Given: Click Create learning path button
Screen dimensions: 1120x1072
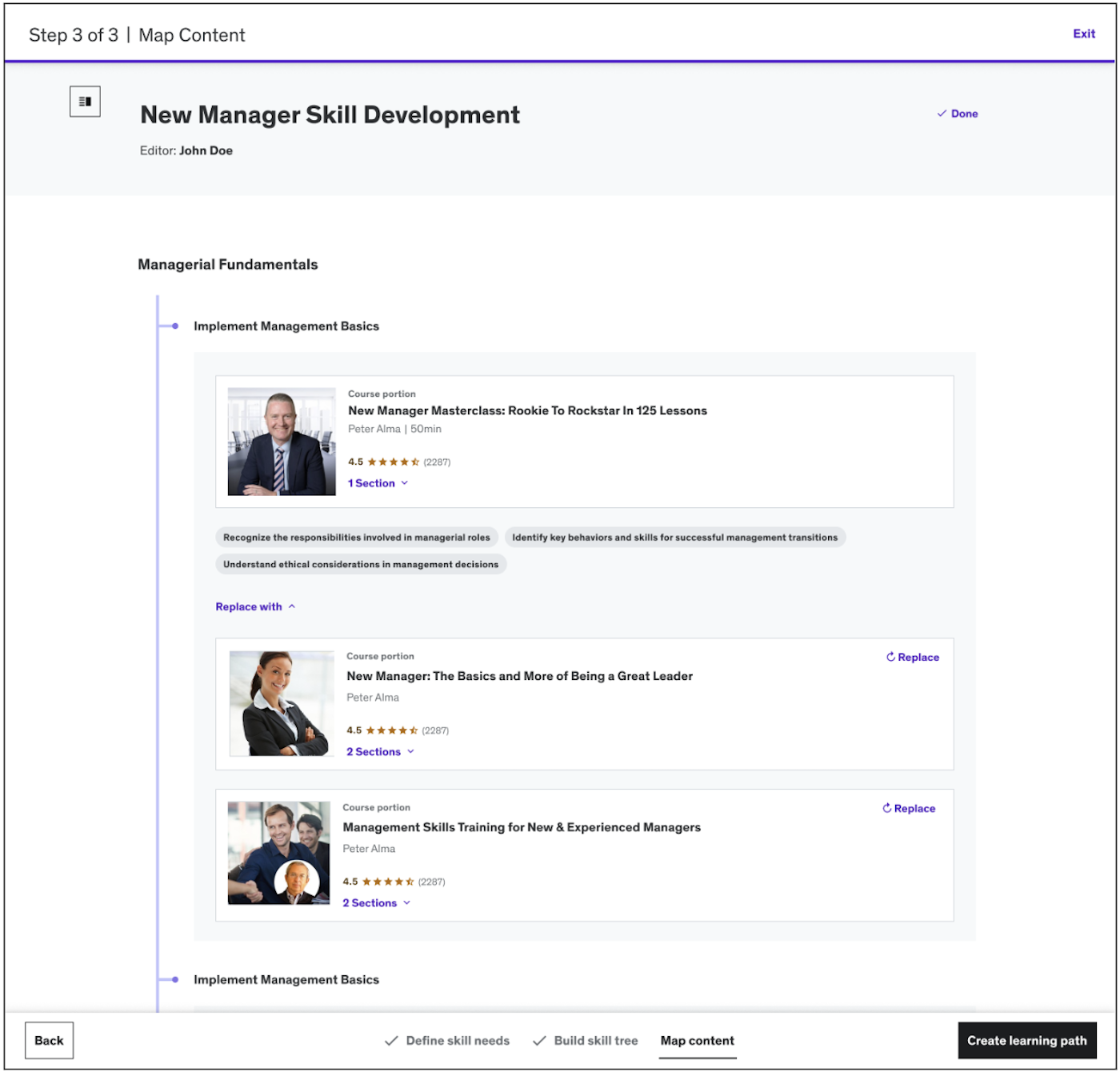Looking at the screenshot, I should click(1026, 1041).
